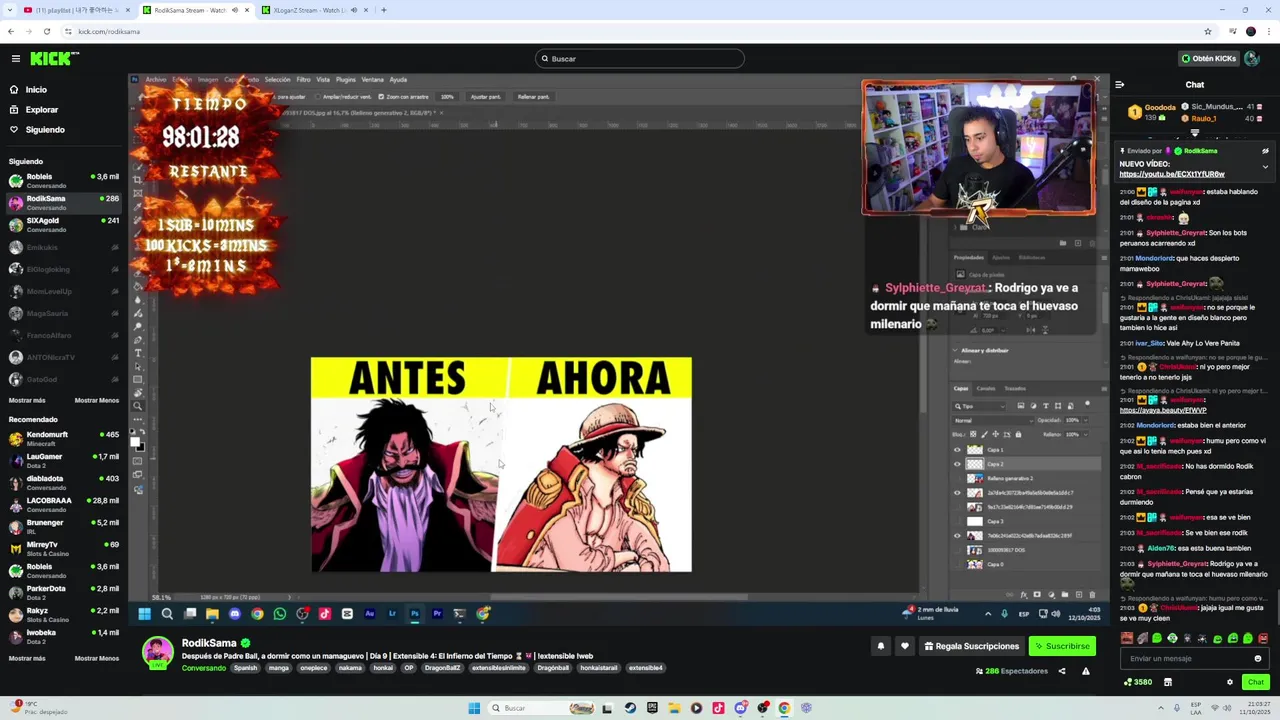Open chat settings gear icon
Screen dimensions: 1280x720
coord(1230,682)
